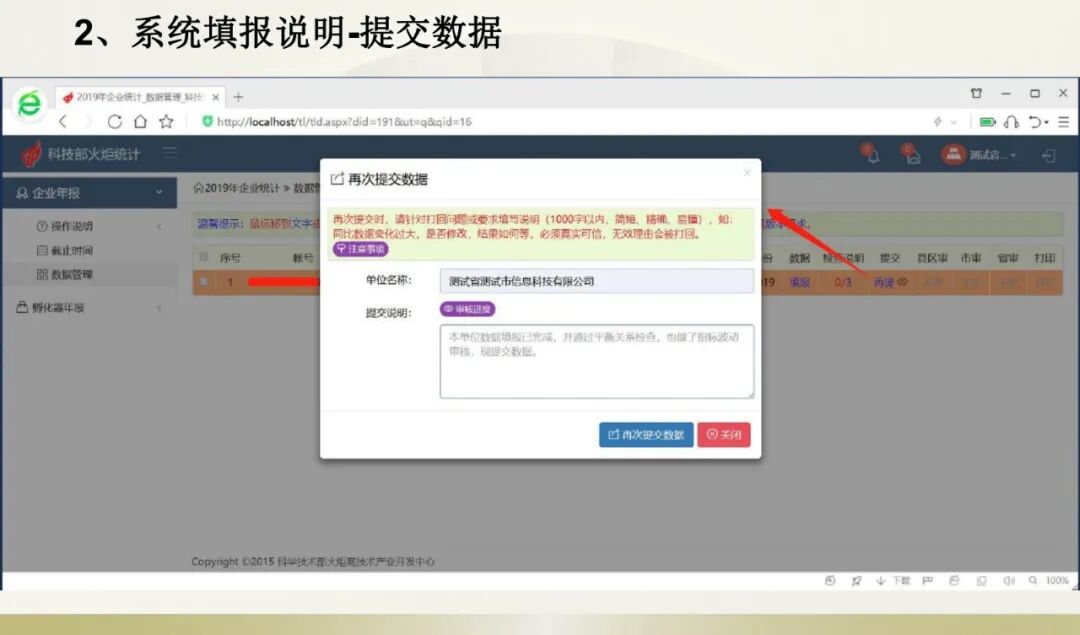The width and height of the screenshot is (1080, 635).
Task: Bookmark the page with the star icon
Action: pyautogui.click(x=166, y=122)
